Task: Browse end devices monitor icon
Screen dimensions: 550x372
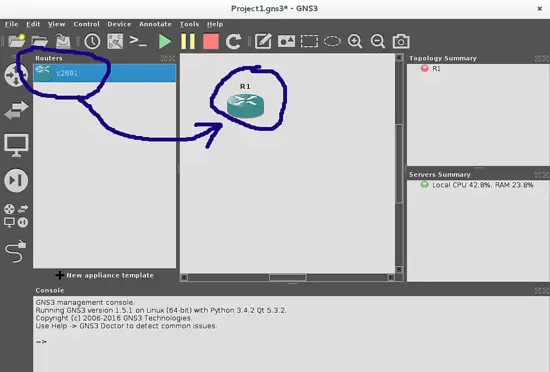Action: click(x=16, y=145)
